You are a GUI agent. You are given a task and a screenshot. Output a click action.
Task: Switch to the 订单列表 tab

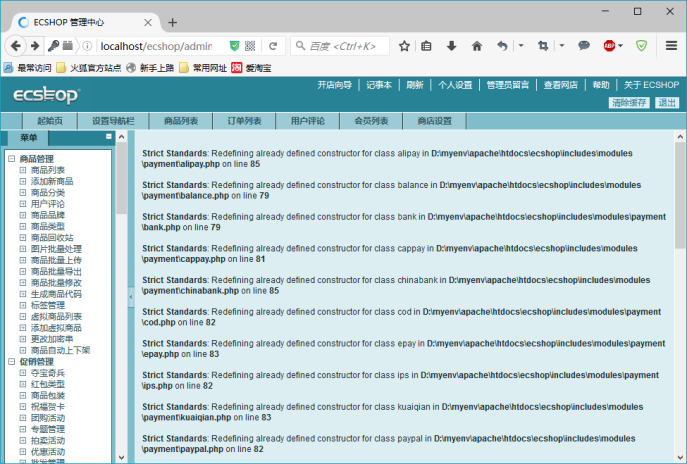pos(244,121)
